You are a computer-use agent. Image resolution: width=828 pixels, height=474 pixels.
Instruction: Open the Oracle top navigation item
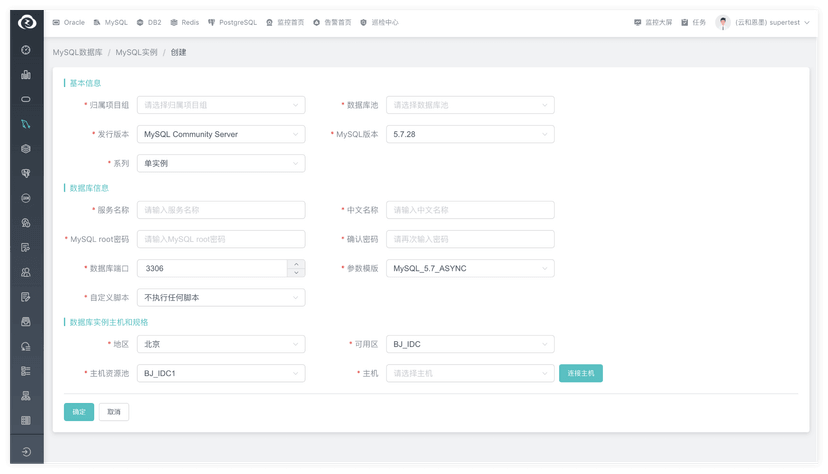coord(69,22)
